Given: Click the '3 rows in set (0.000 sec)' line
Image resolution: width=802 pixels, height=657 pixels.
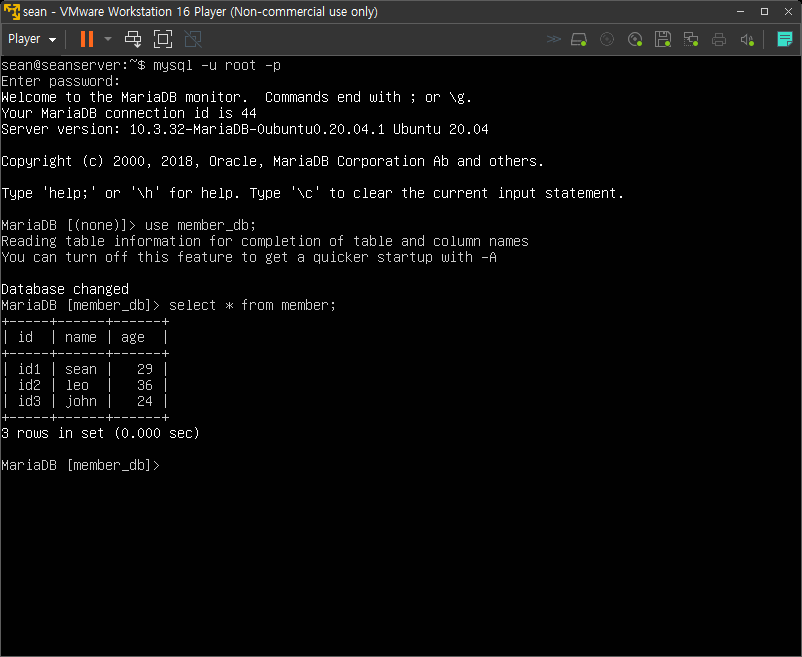Looking at the screenshot, I should click(100, 434).
